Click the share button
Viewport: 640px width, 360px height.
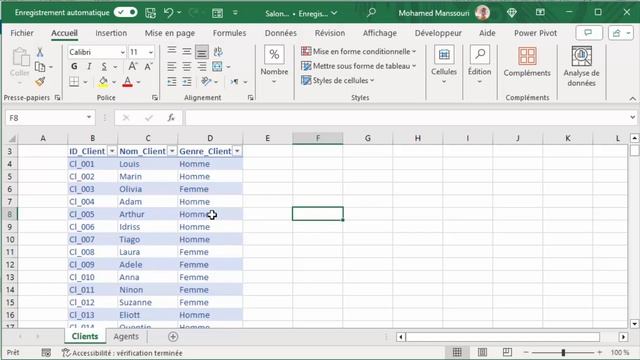620,33
